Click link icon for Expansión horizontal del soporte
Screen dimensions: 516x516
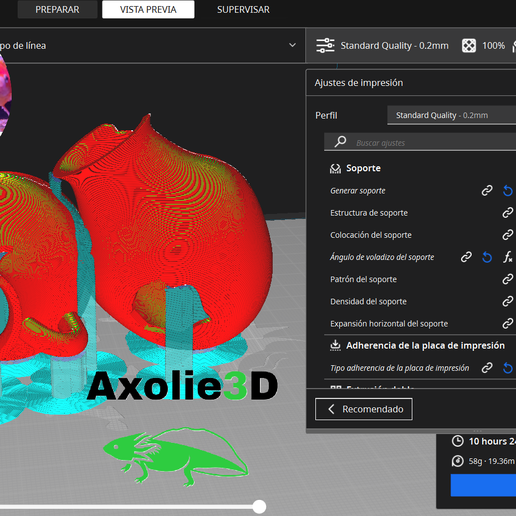[x=507, y=324]
